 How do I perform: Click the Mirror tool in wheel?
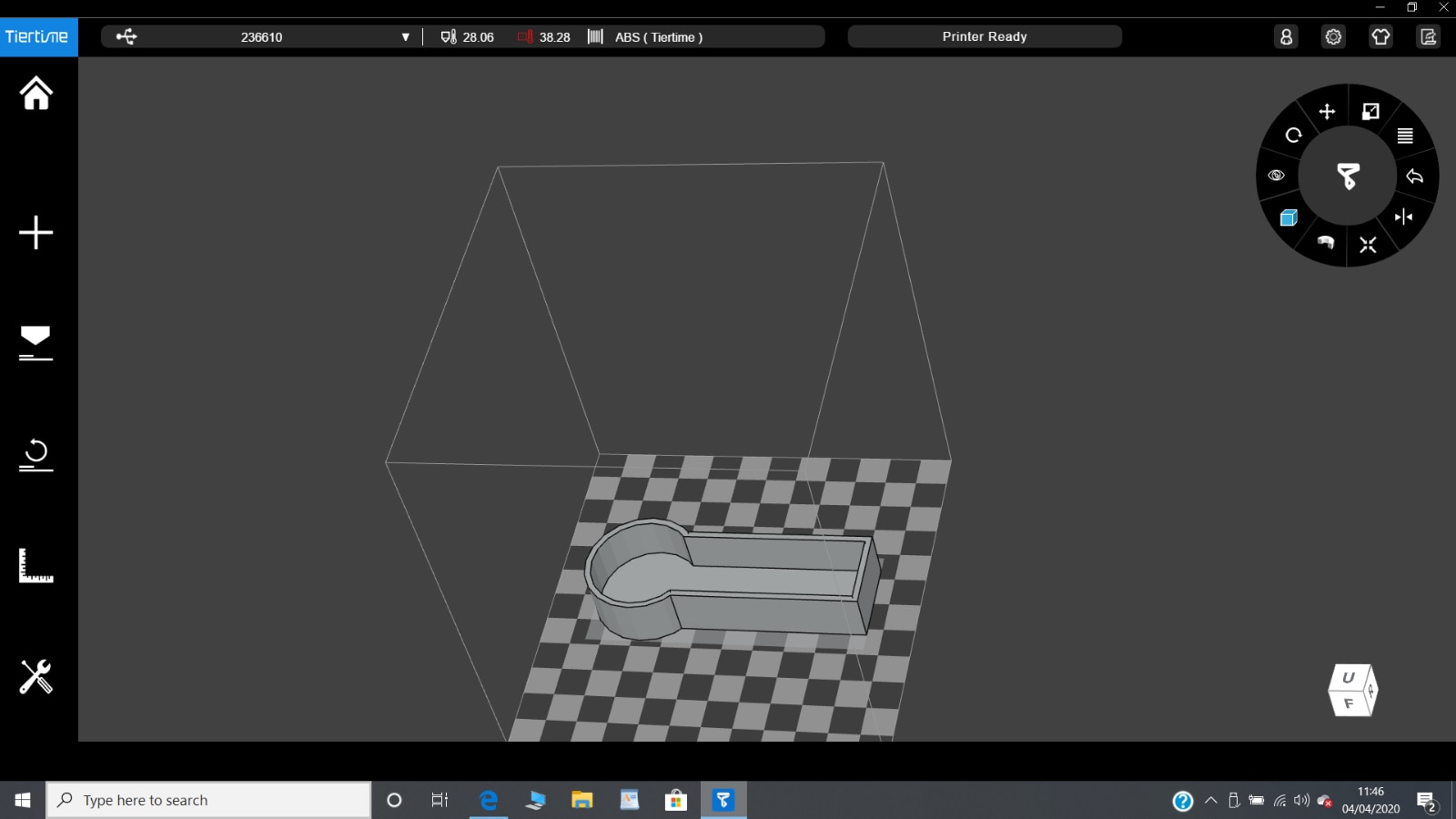coord(1403,217)
